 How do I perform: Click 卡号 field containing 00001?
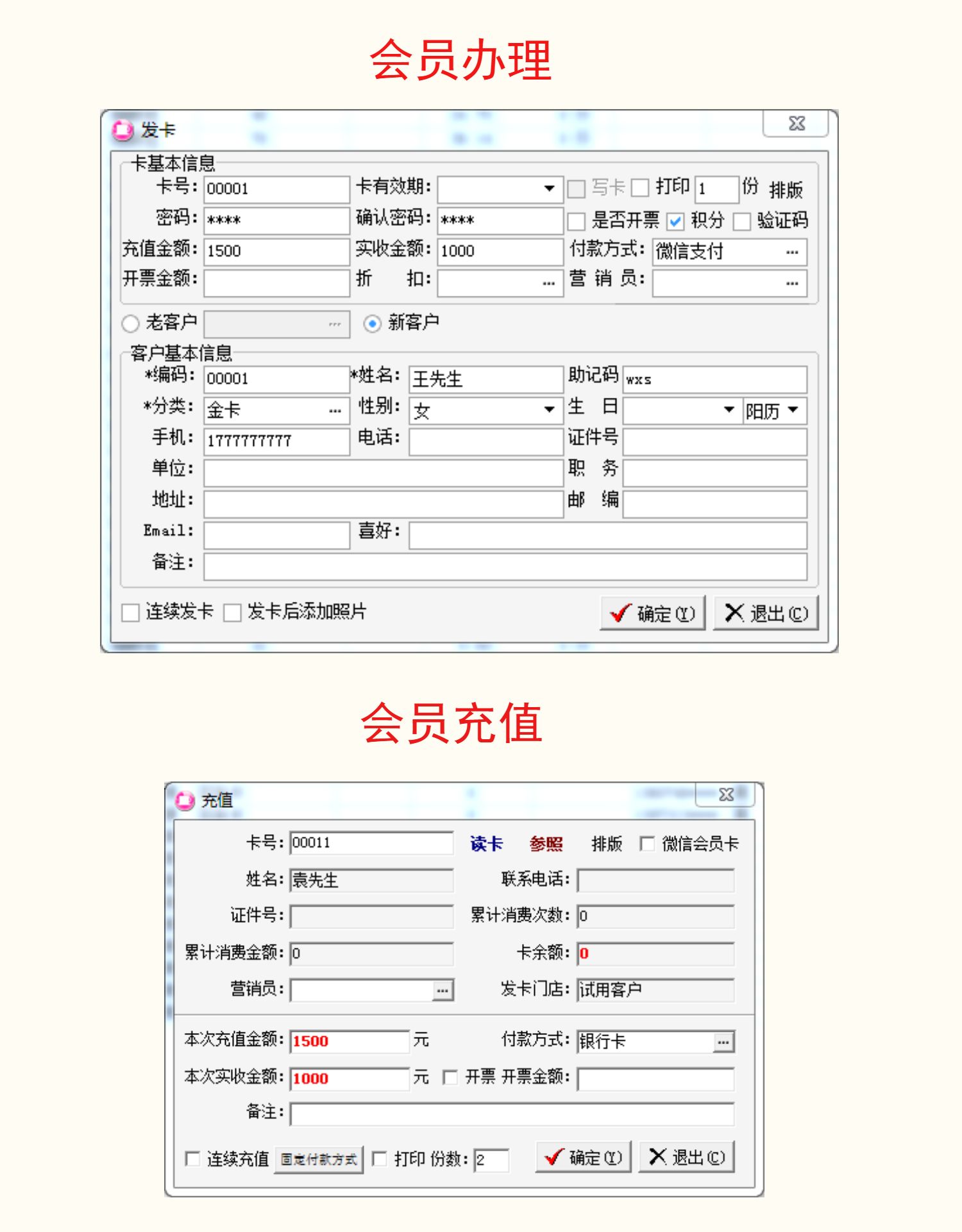[277, 189]
